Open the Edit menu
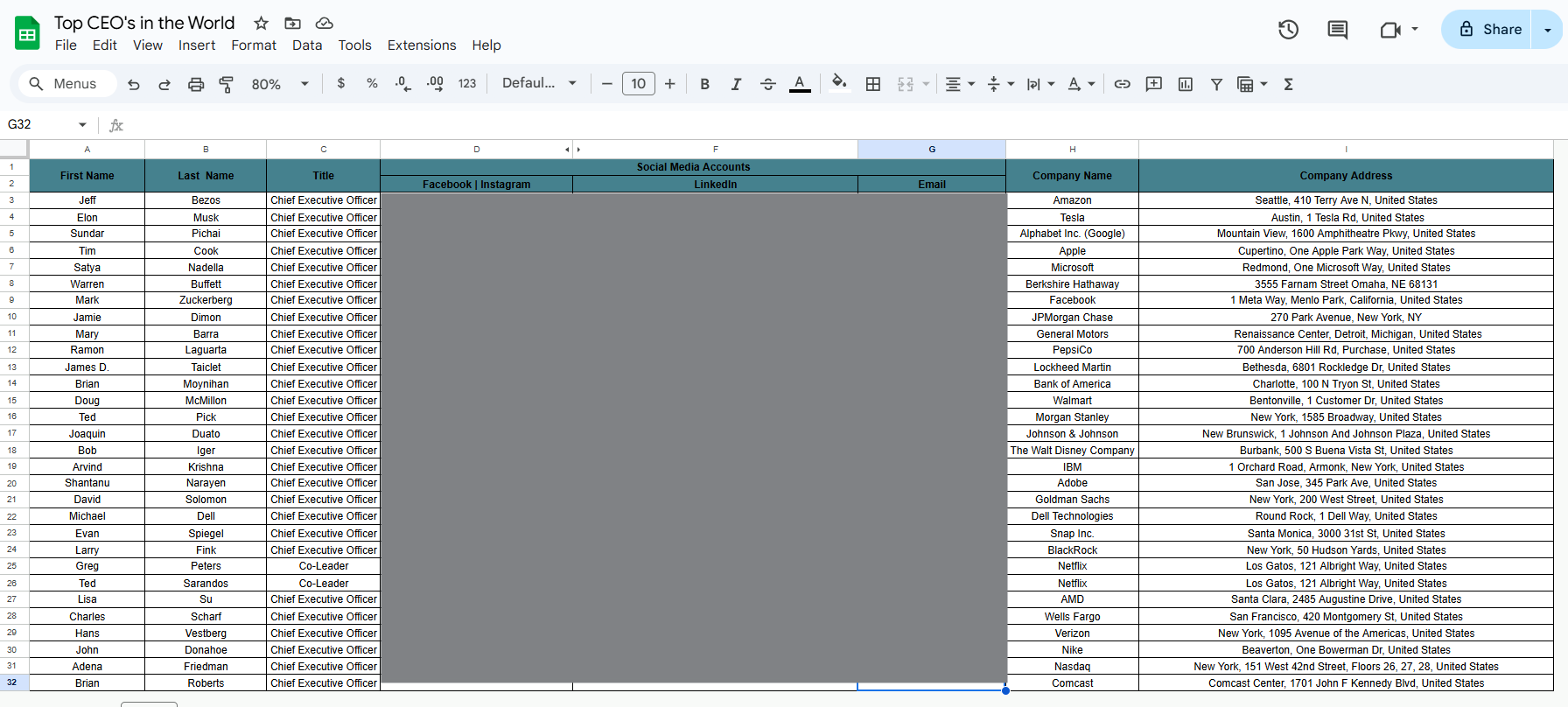Viewport: 1568px width, 707px height. pyautogui.click(x=105, y=45)
